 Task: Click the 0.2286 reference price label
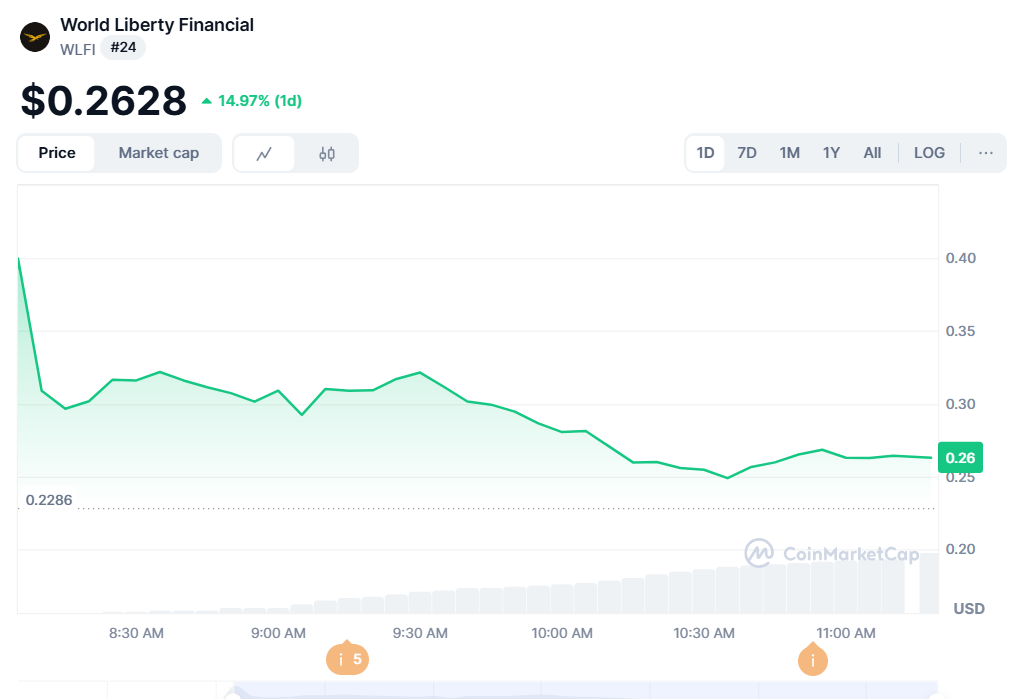49,500
